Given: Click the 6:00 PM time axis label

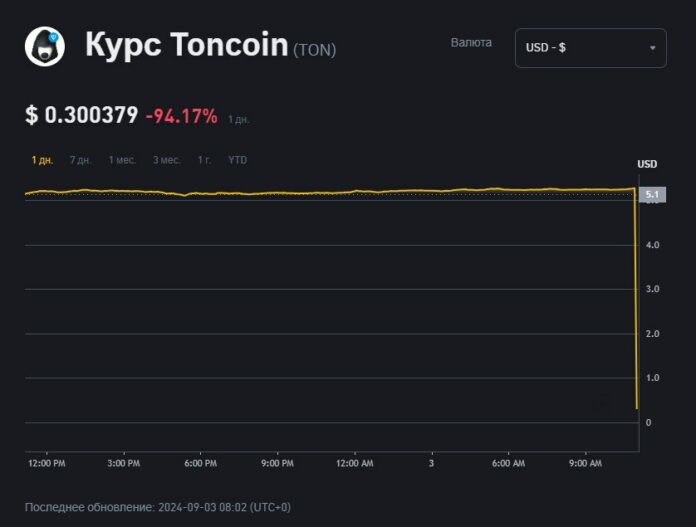Looking at the screenshot, I should coord(200,463).
